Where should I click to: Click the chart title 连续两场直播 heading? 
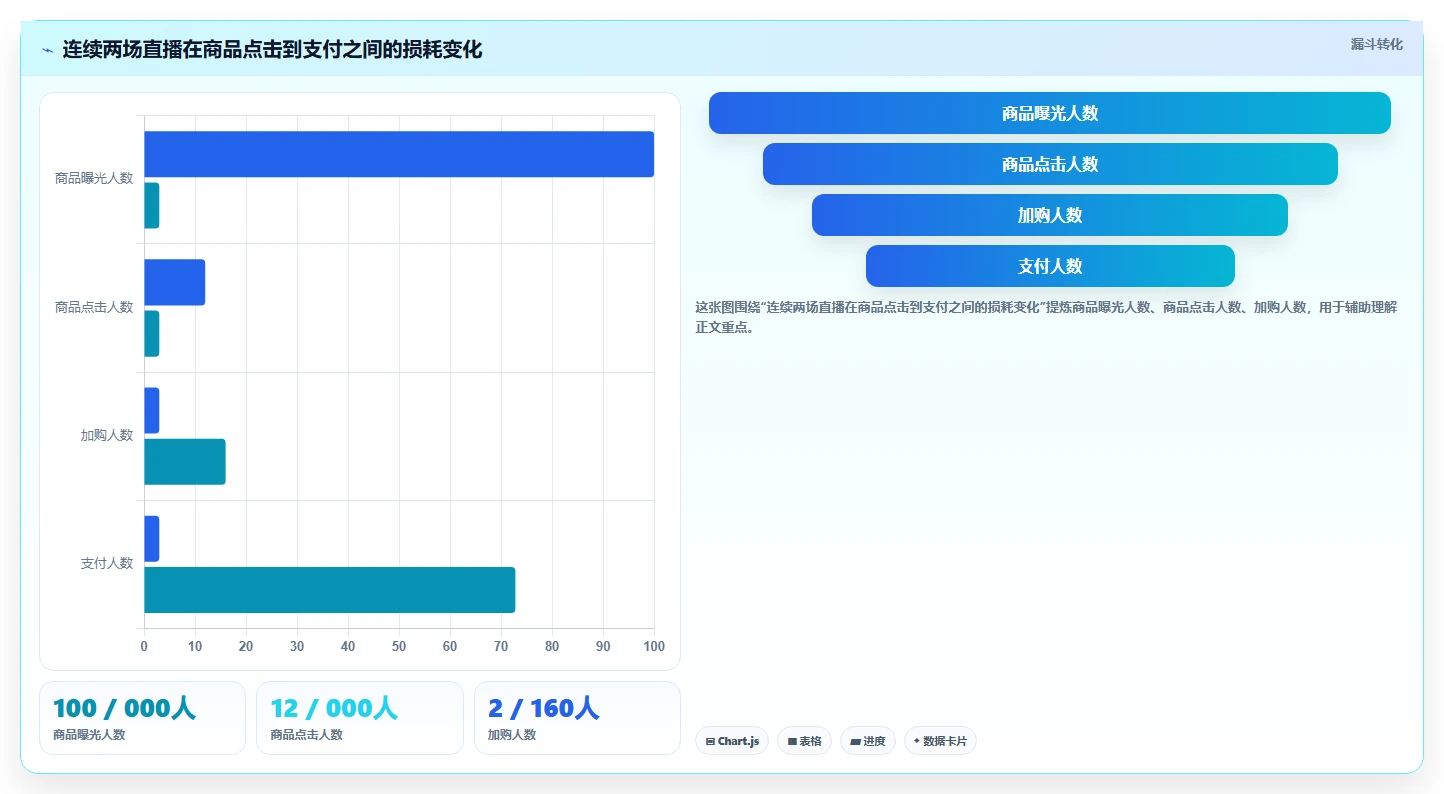point(272,50)
